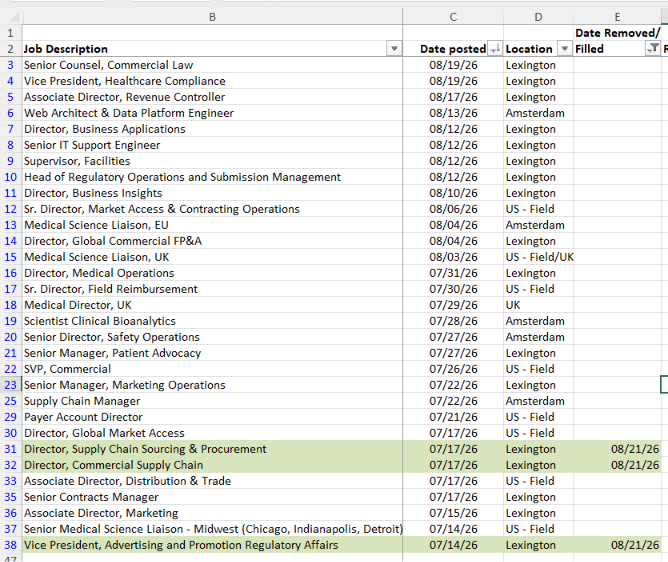Select column C header
Viewport: 668px width, 562px height.
coord(453,17)
